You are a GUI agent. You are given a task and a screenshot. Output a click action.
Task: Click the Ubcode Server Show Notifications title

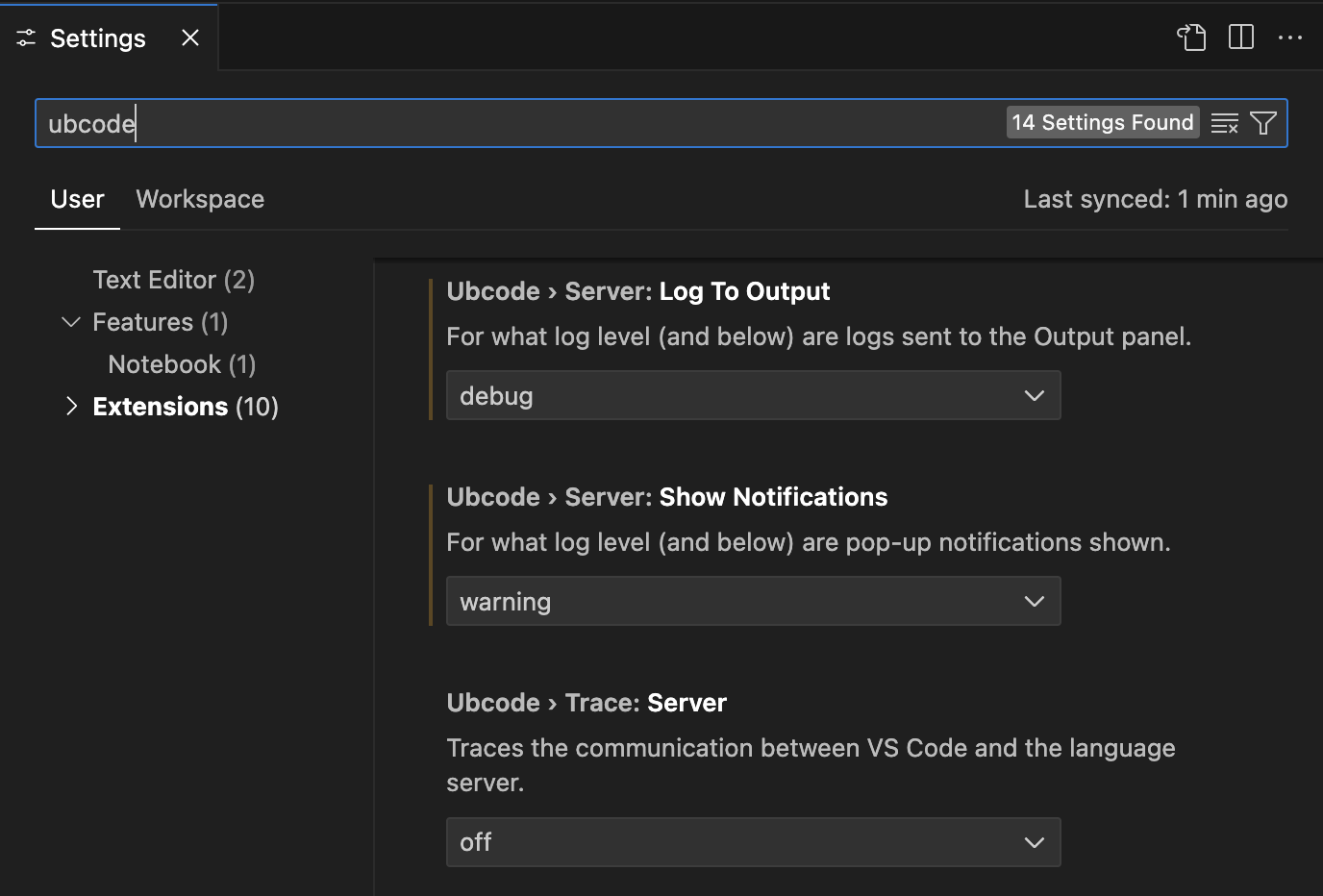pos(667,497)
